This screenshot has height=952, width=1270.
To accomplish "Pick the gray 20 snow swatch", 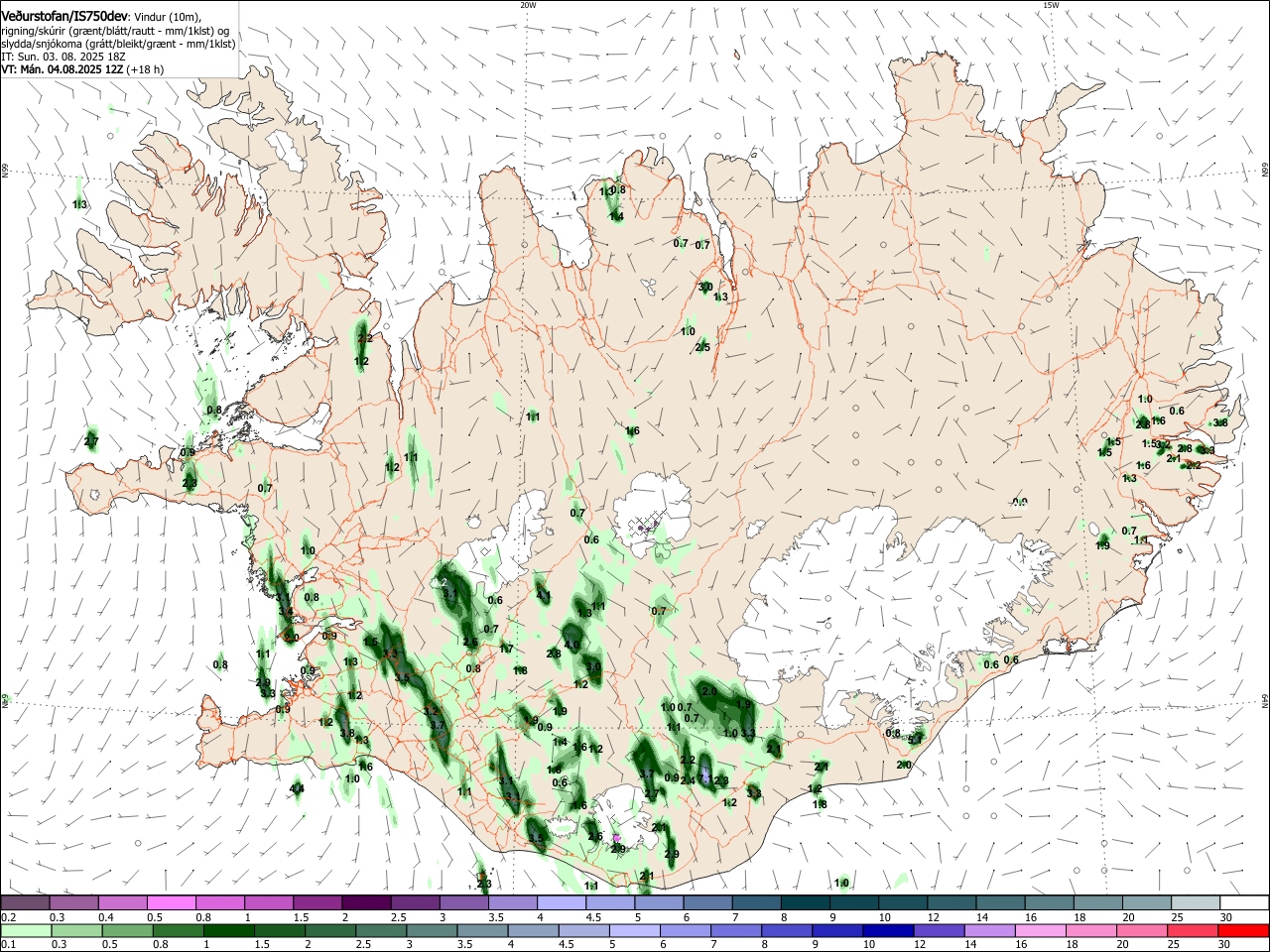I will point(1147,903).
